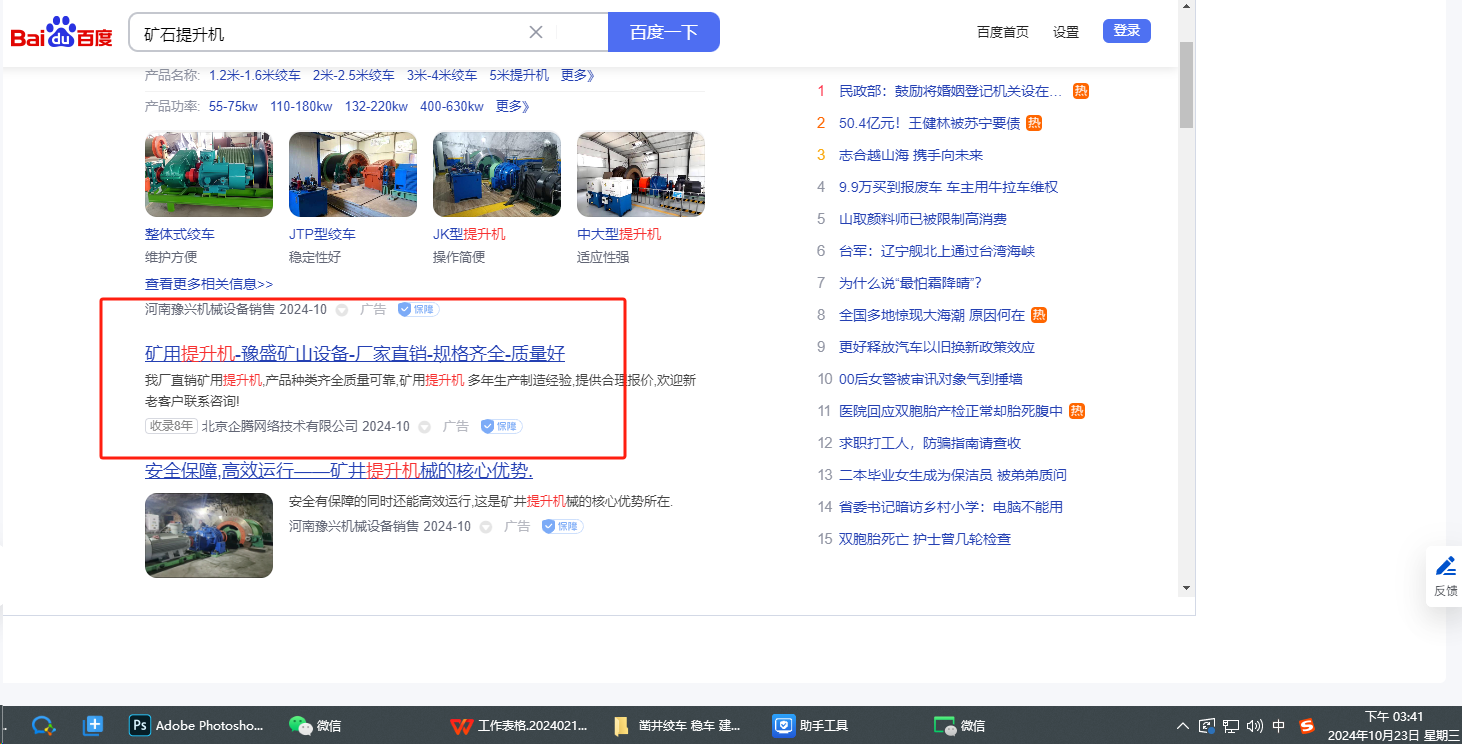Image resolution: width=1462 pixels, height=744 pixels.
Task: Click the blue chat-search taskbar icon
Action: [42, 726]
